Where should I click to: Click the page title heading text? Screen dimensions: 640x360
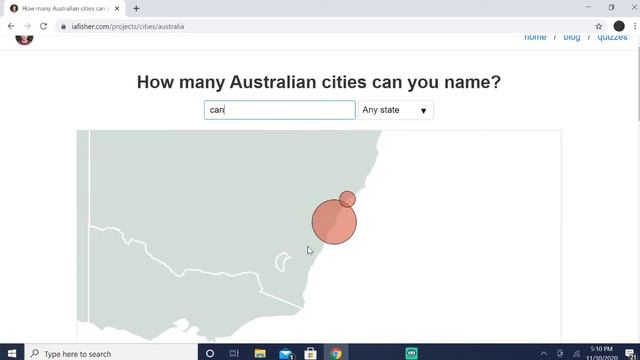pos(319,82)
